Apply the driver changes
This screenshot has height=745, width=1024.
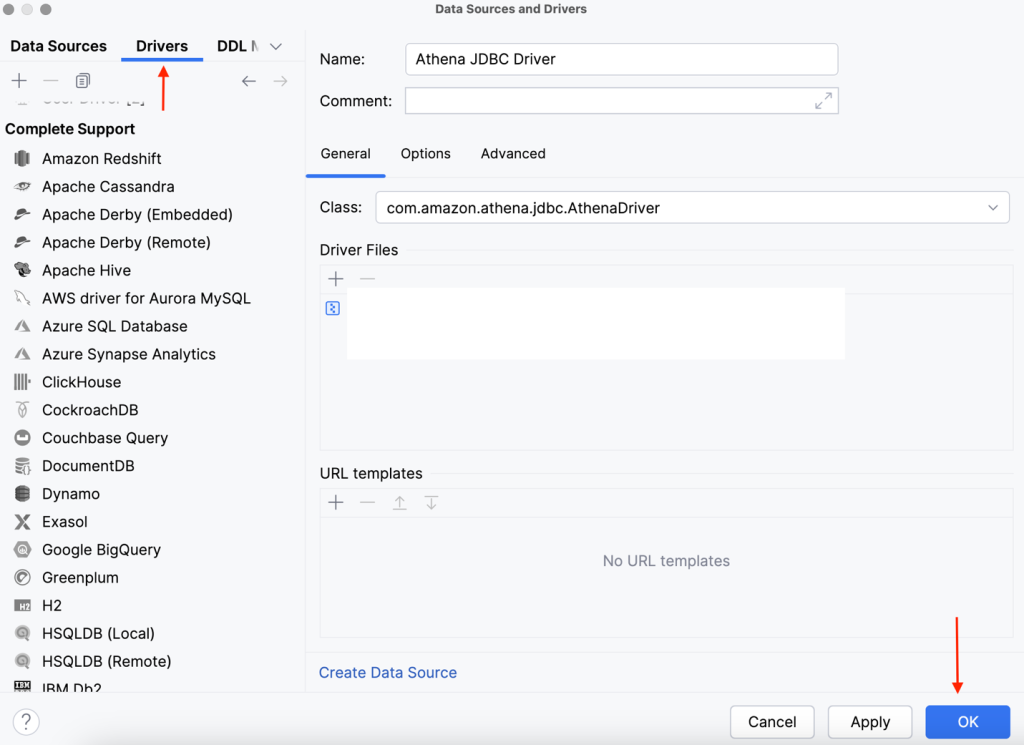point(869,721)
